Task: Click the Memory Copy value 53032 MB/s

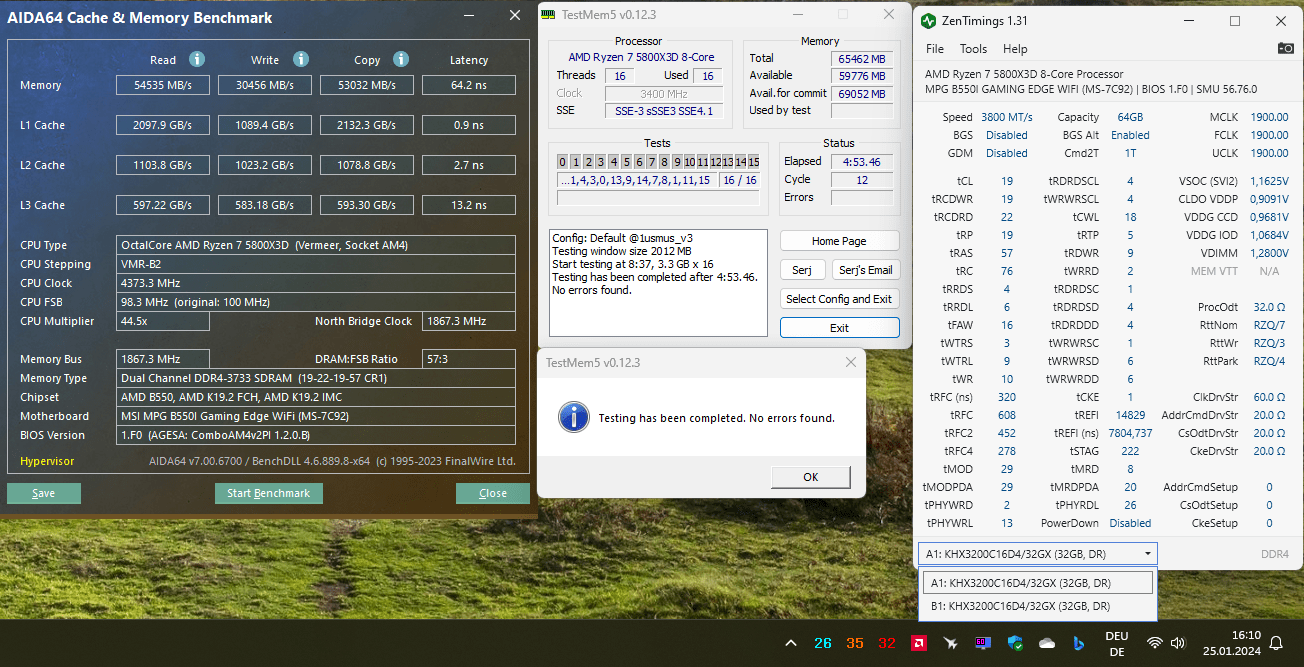Action: pyautogui.click(x=367, y=85)
